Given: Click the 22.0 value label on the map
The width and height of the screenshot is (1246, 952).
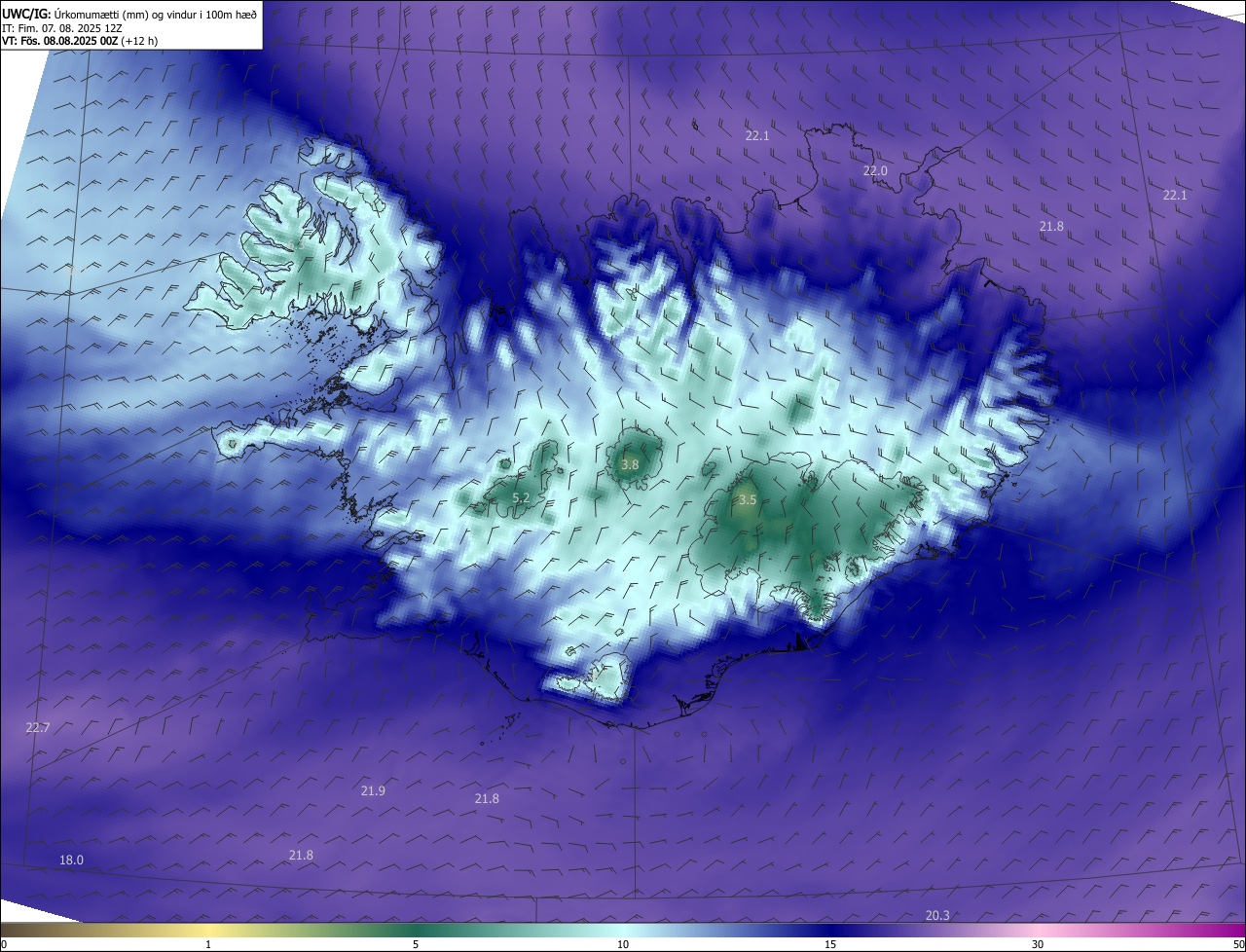Looking at the screenshot, I should click(875, 171).
